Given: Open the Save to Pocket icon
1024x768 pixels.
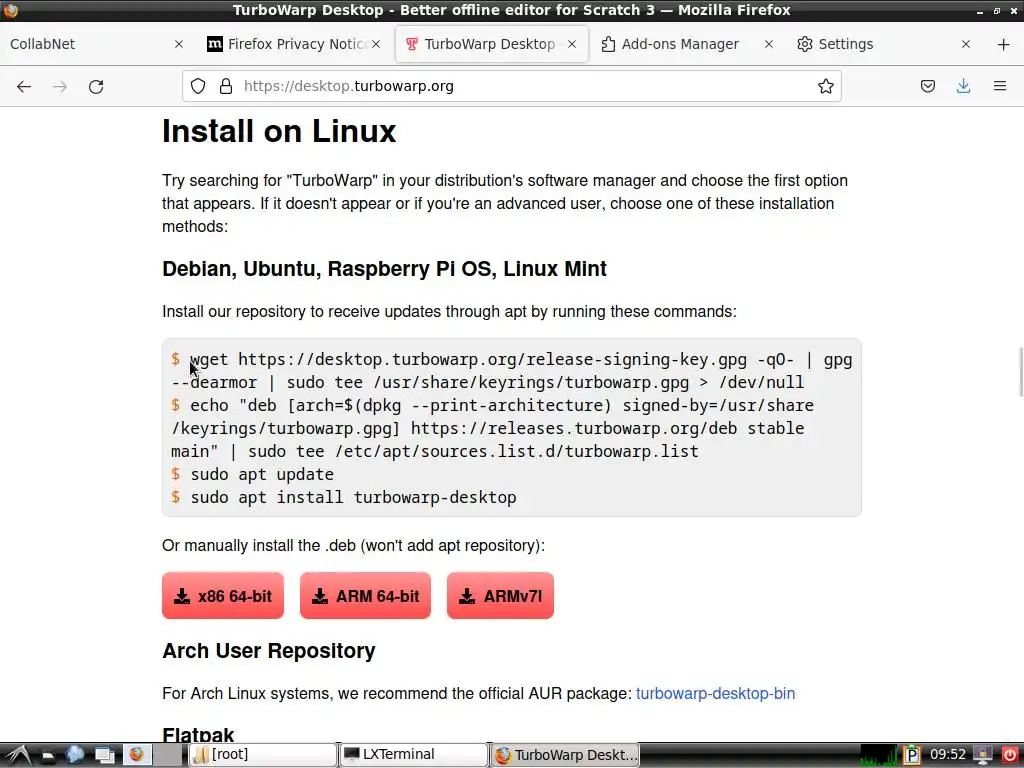Looking at the screenshot, I should coord(927,86).
